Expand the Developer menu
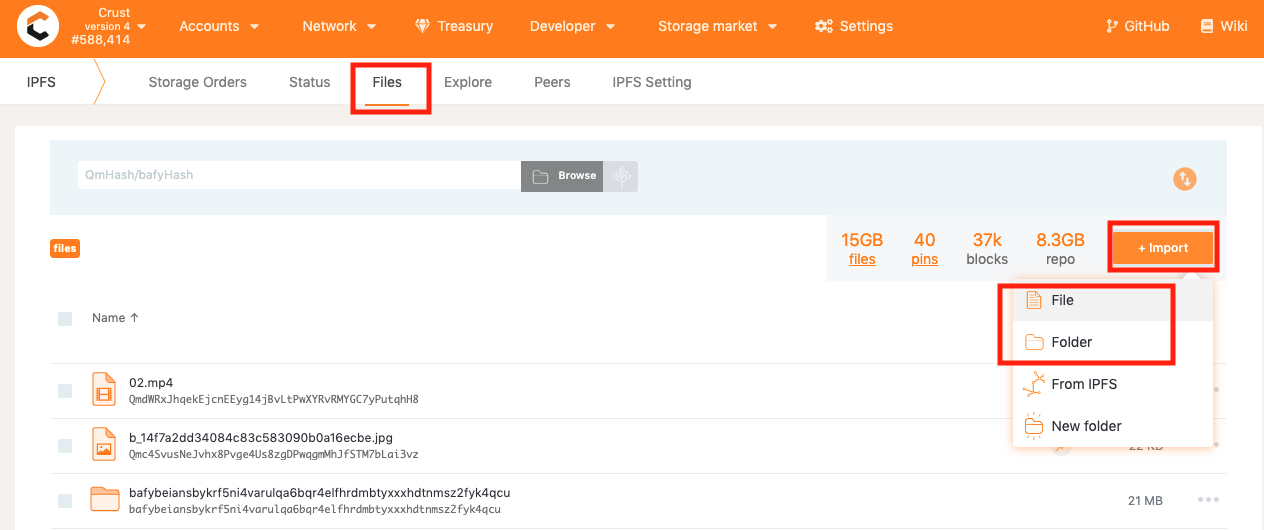 click(572, 26)
